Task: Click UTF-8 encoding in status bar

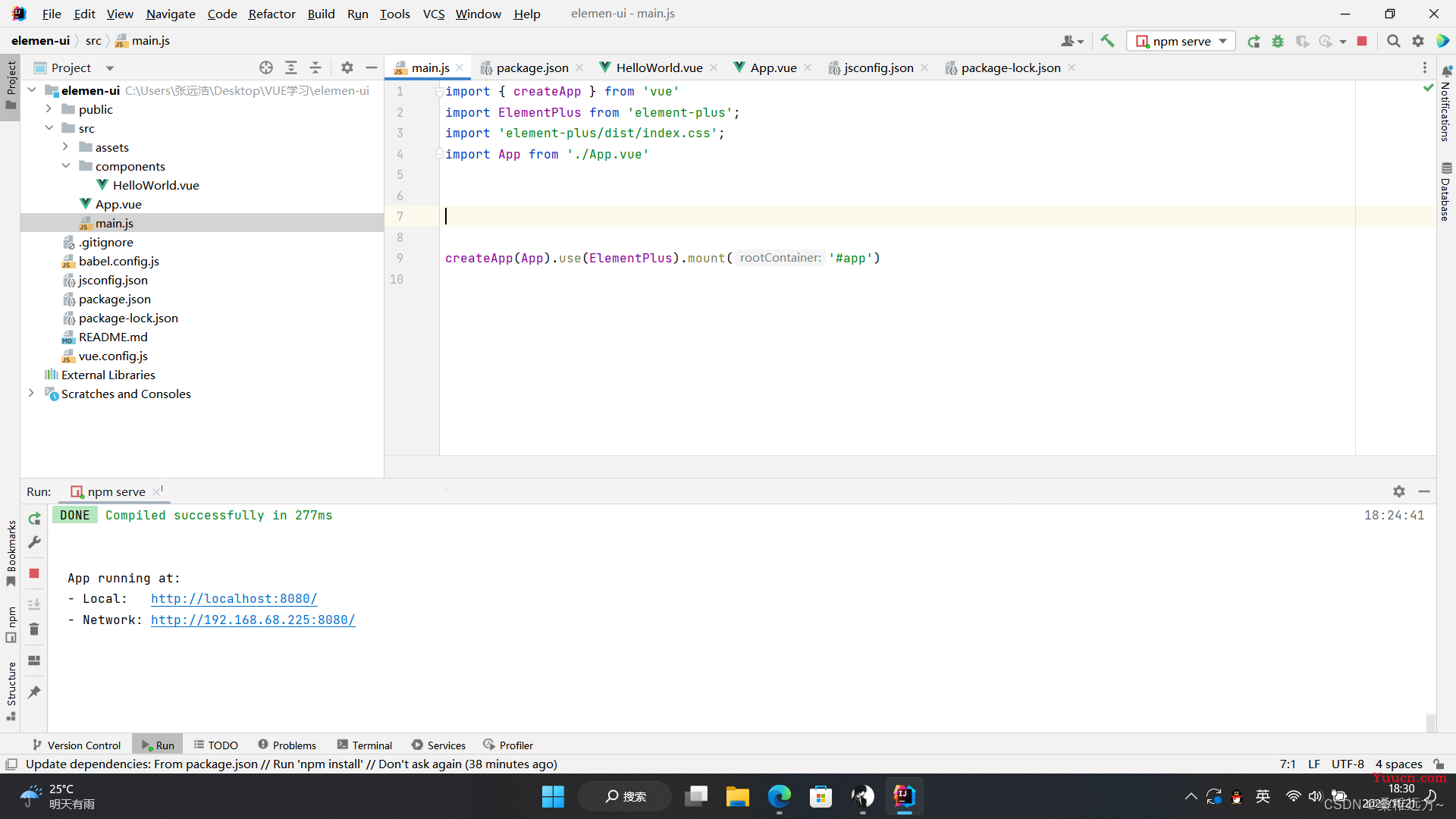Action: click(x=1348, y=764)
